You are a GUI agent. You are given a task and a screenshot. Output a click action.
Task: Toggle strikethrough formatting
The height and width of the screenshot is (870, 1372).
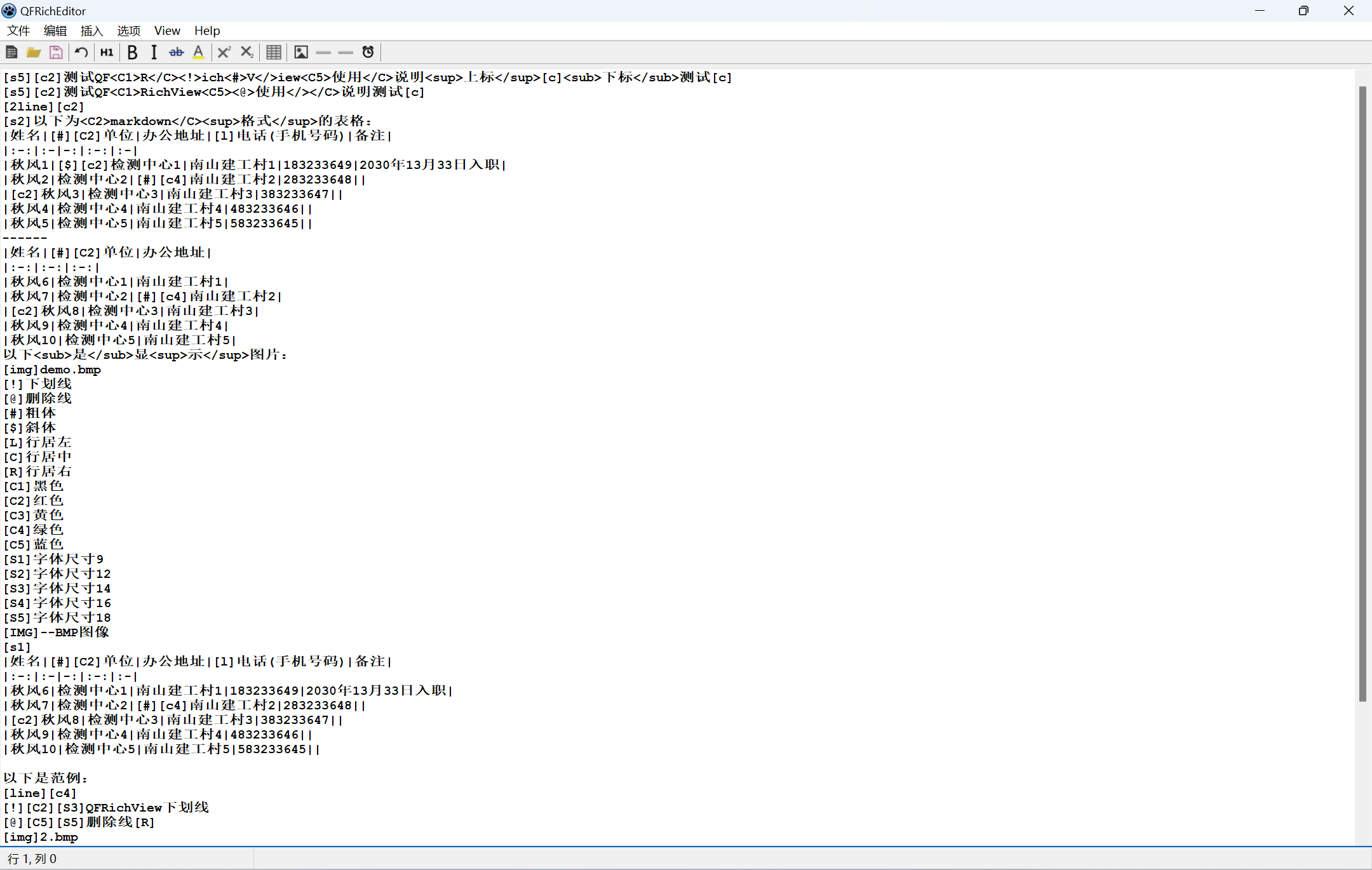pyautogui.click(x=176, y=53)
